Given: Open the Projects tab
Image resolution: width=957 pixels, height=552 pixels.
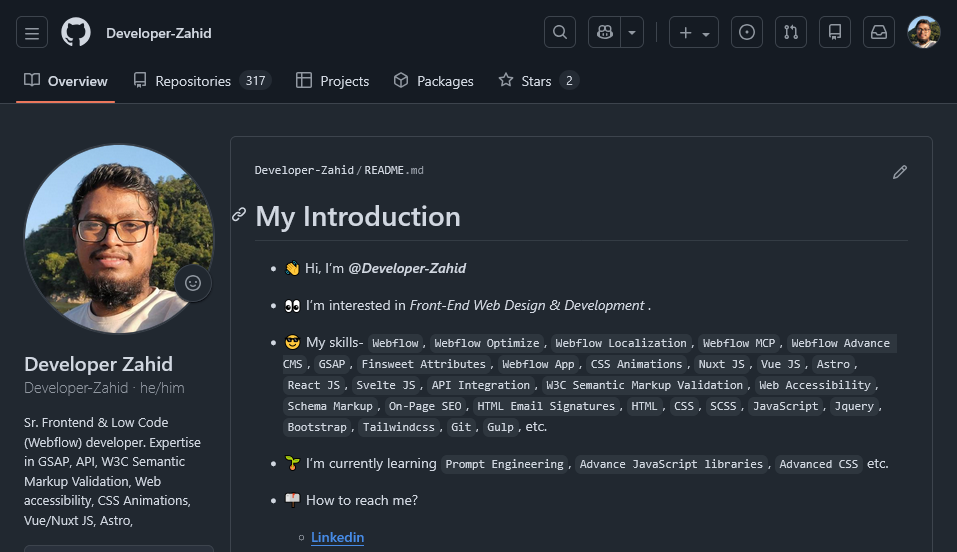Looking at the screenshot, I should point(333,81).
